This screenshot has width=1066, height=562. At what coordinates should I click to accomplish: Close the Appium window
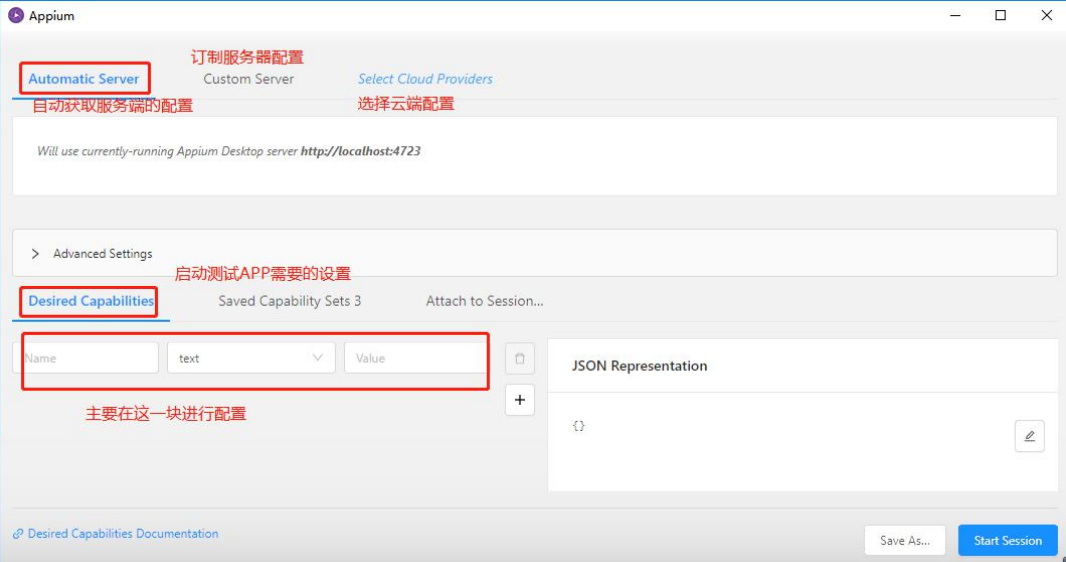click(x=1046, y=16)
